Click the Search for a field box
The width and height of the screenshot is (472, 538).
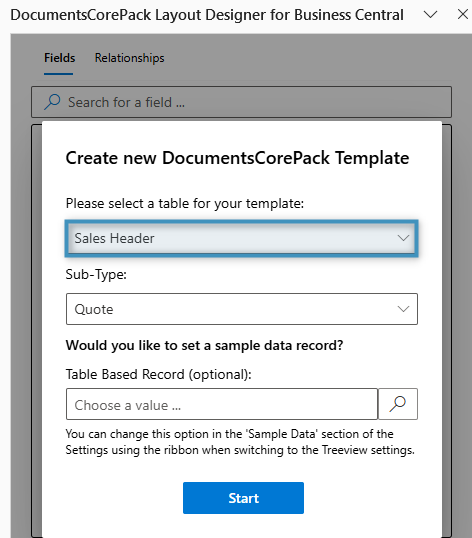[x=241, y=102]
